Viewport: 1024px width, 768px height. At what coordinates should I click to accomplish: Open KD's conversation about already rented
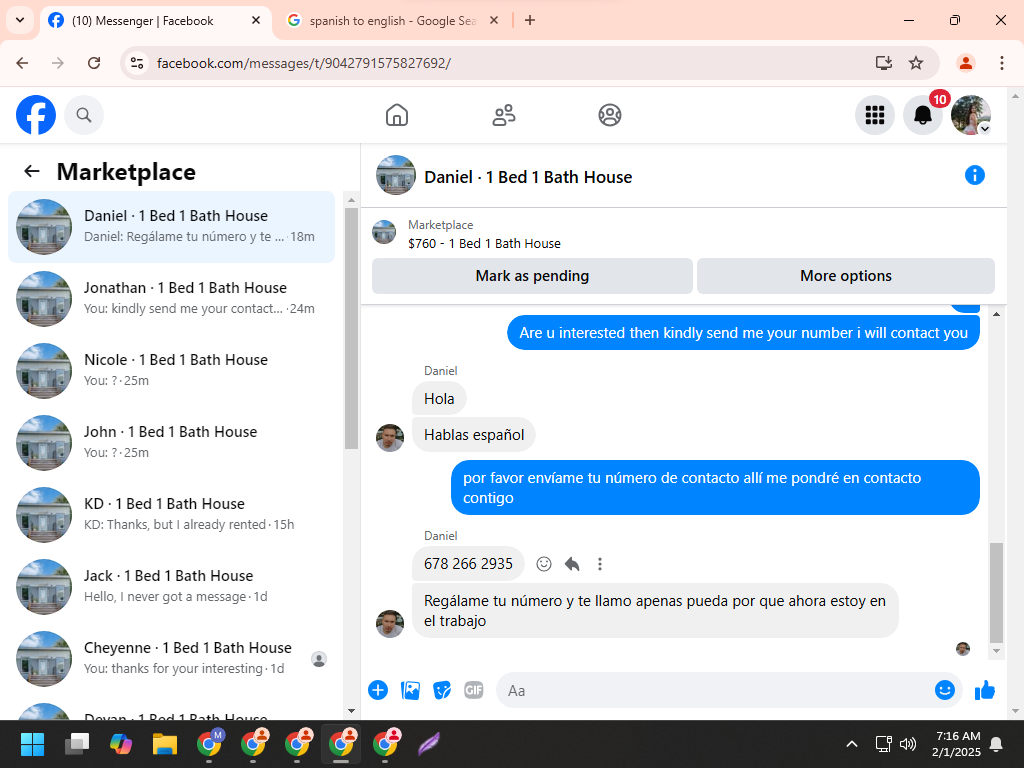coord(171,514)
